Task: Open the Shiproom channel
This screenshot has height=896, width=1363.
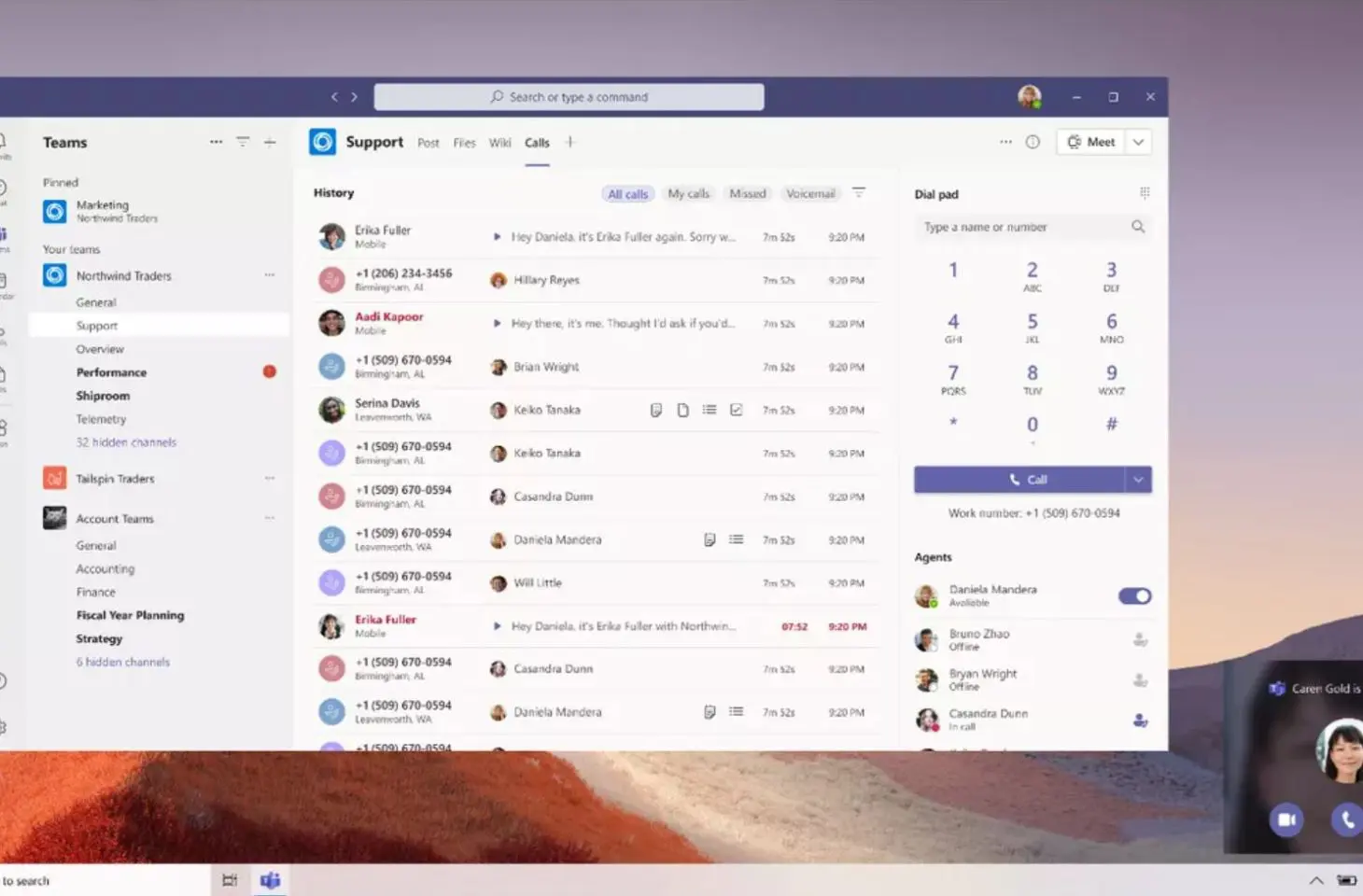Action: 103,396
